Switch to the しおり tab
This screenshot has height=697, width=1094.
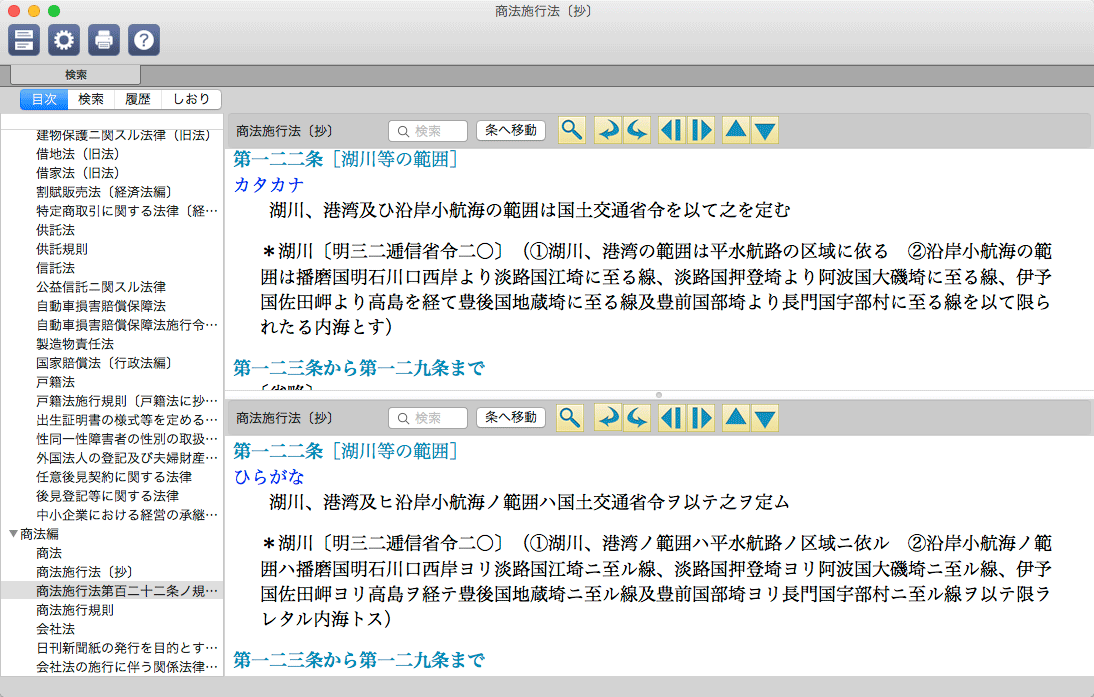191,99
